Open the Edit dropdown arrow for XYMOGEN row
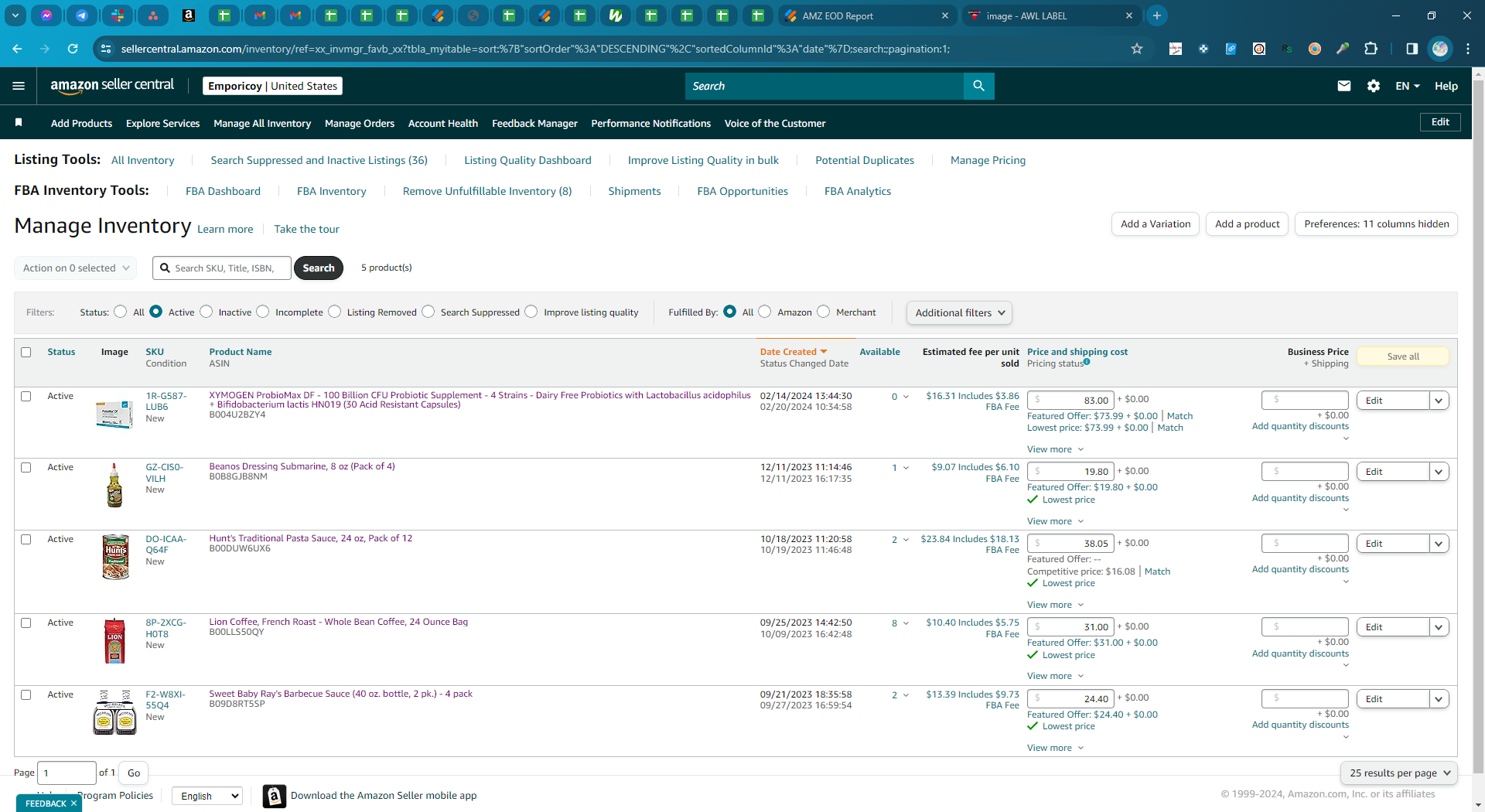Screen dimensions: 1485x812 pyautogui.click(x=1439, y=401)
